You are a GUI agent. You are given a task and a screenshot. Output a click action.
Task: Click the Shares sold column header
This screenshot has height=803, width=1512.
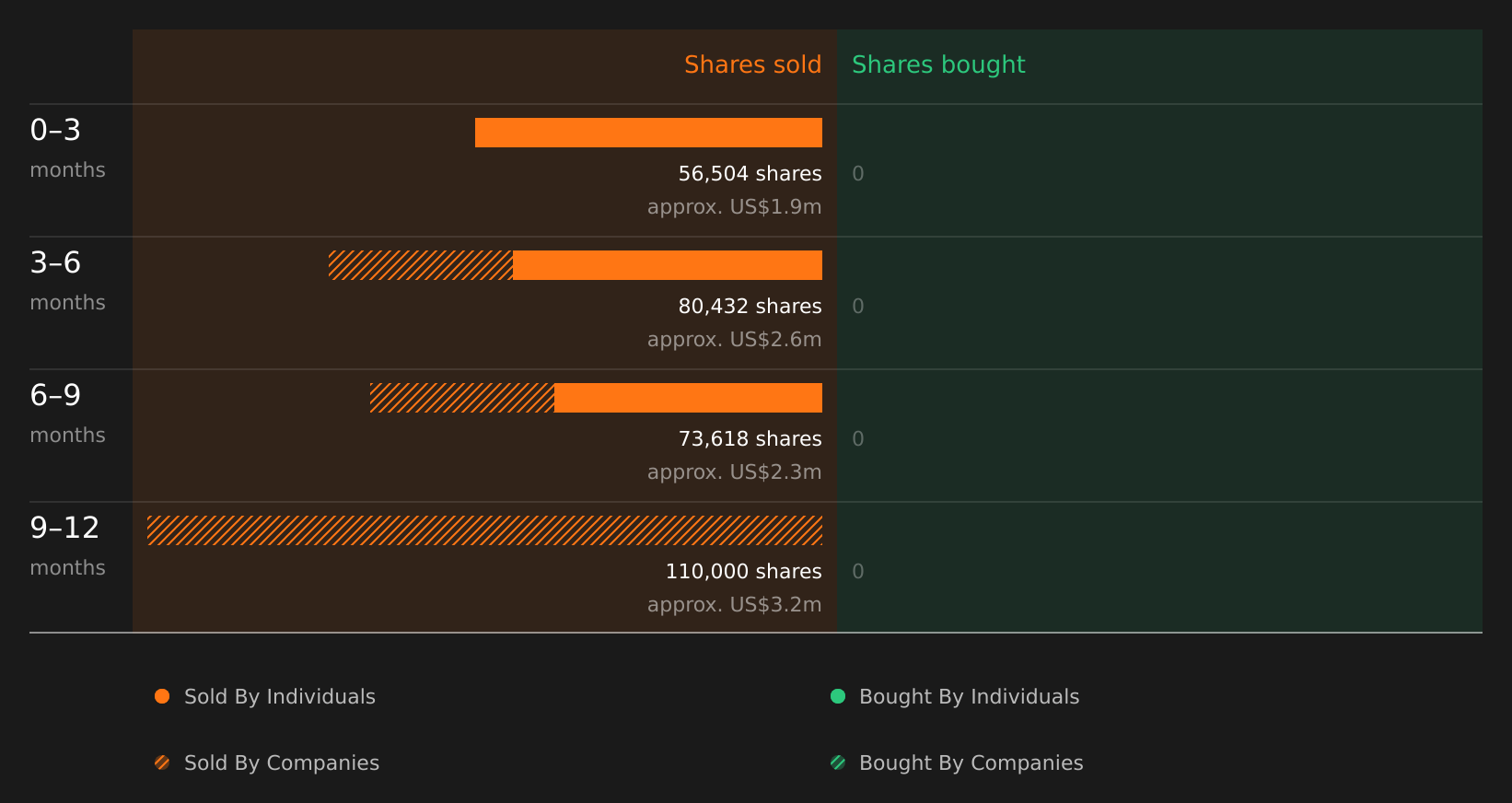coord(752,64)
